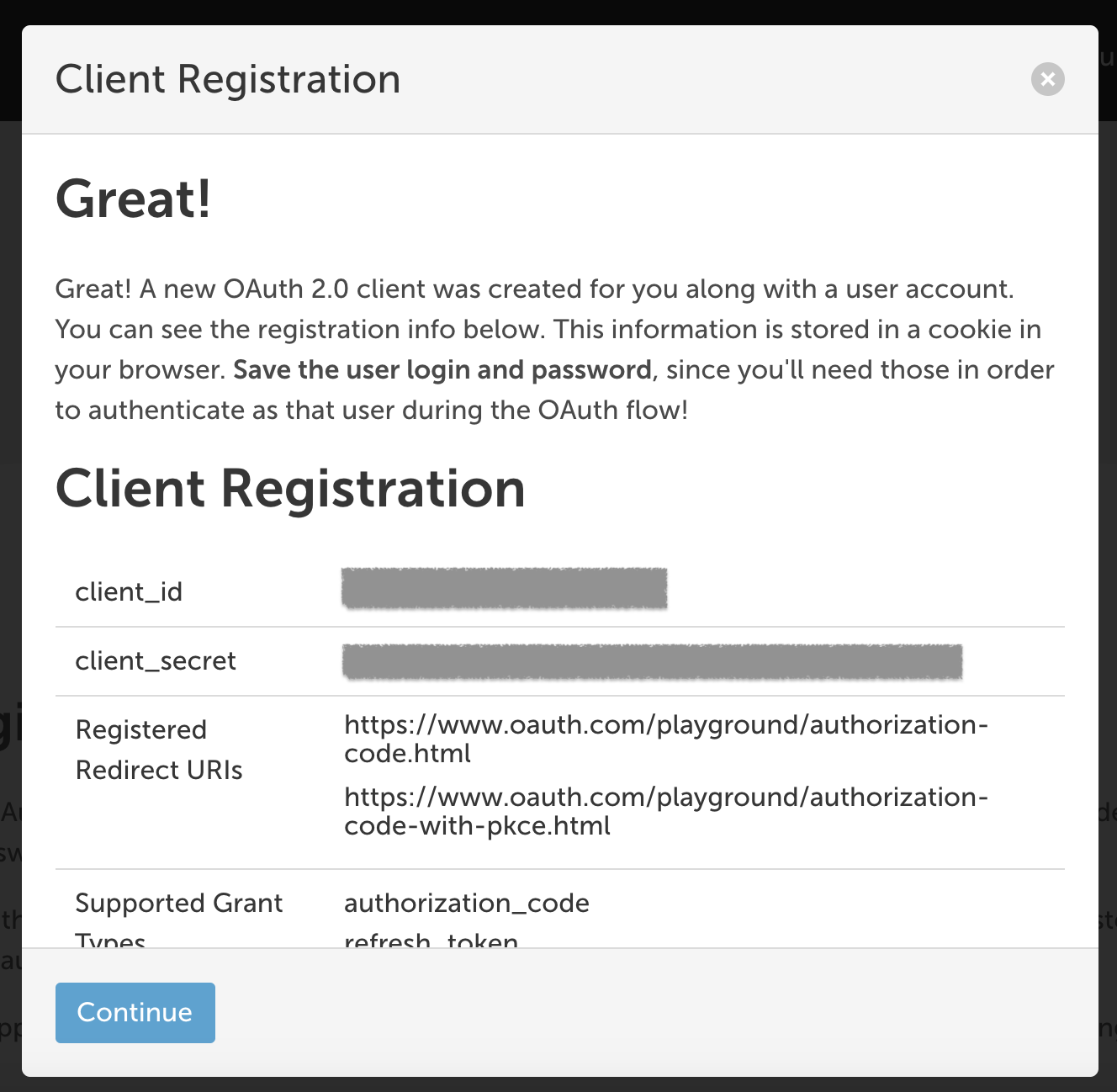Screen dimensions: 1117x1092
Task: Click the bold "Great!" heading
Action: (133, 199)
